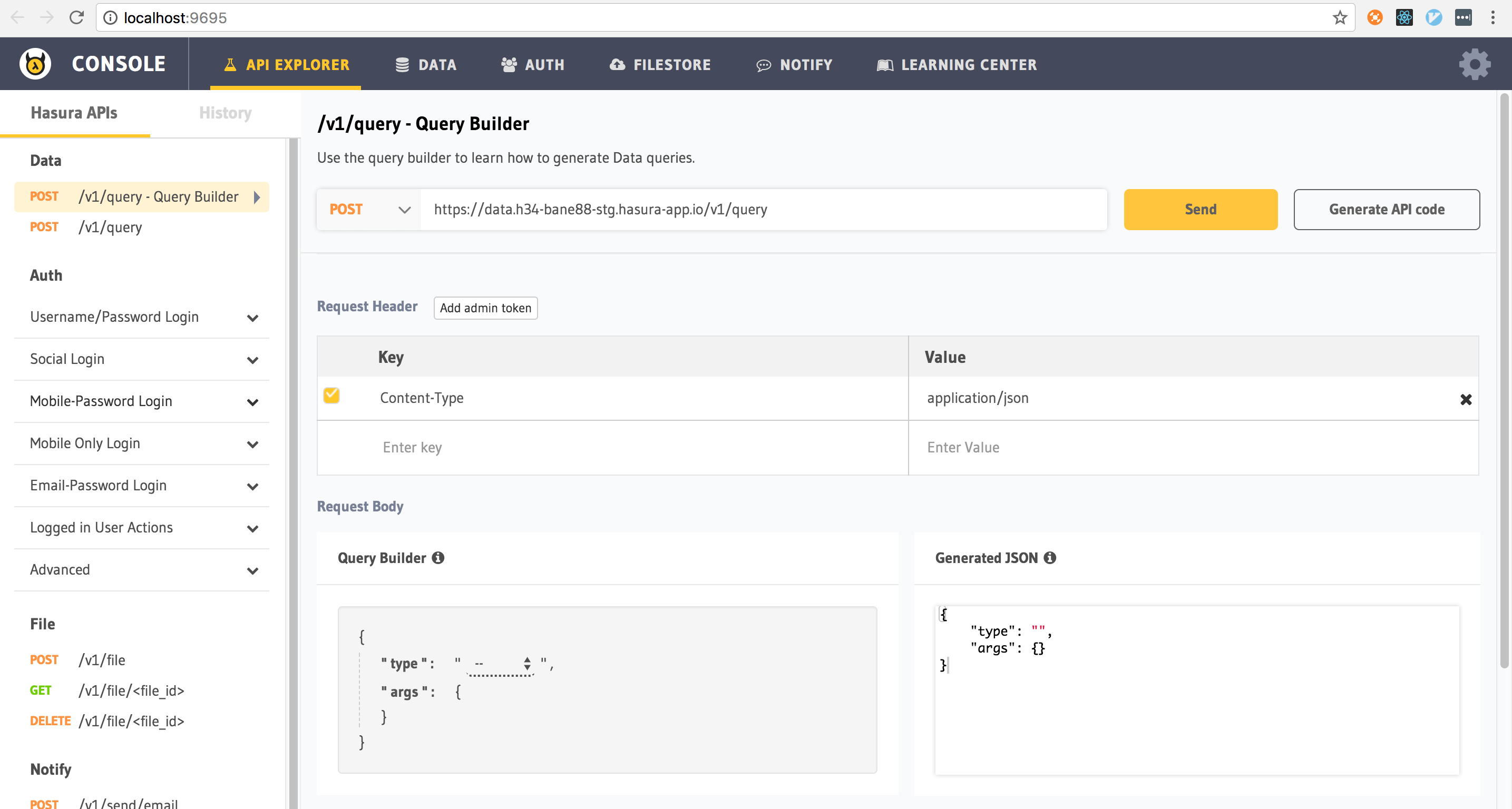Switch to the History tab
Screen dimensions: 1512x809
point(224,113)
